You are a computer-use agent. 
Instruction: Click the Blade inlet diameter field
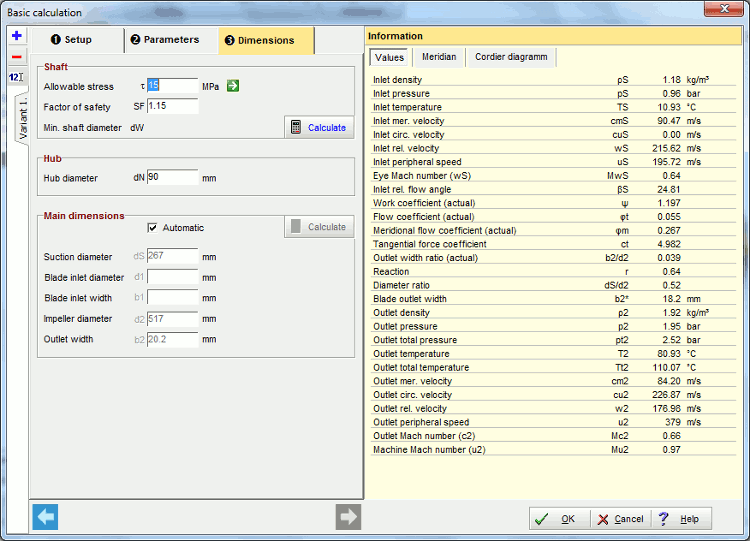(x=172, y=276)
